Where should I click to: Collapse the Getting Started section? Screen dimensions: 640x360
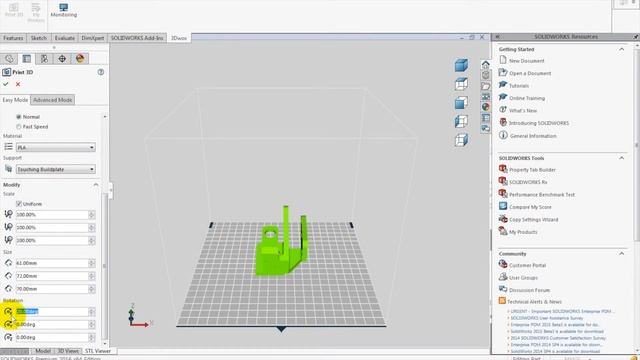pos(621,49)
